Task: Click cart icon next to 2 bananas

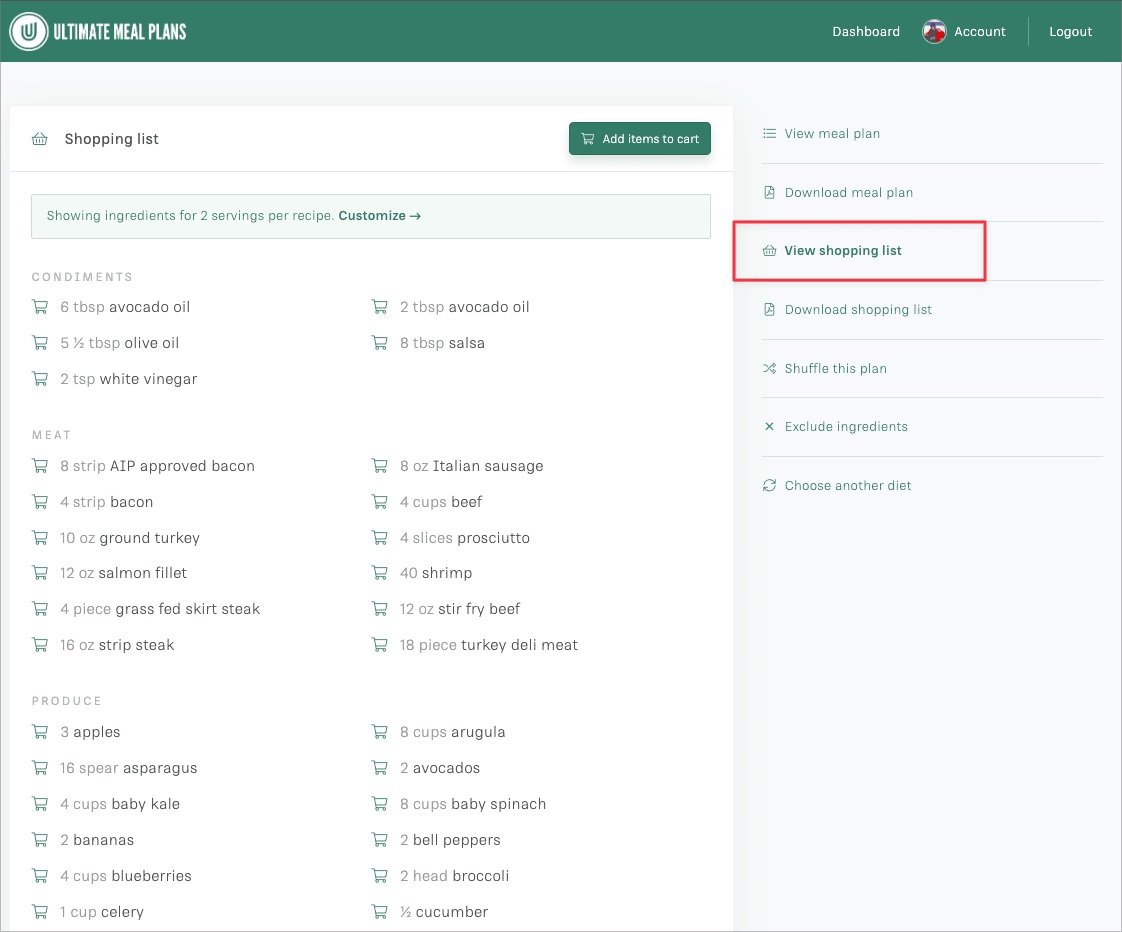Action: pyautogui.click(x=40, y=840)
